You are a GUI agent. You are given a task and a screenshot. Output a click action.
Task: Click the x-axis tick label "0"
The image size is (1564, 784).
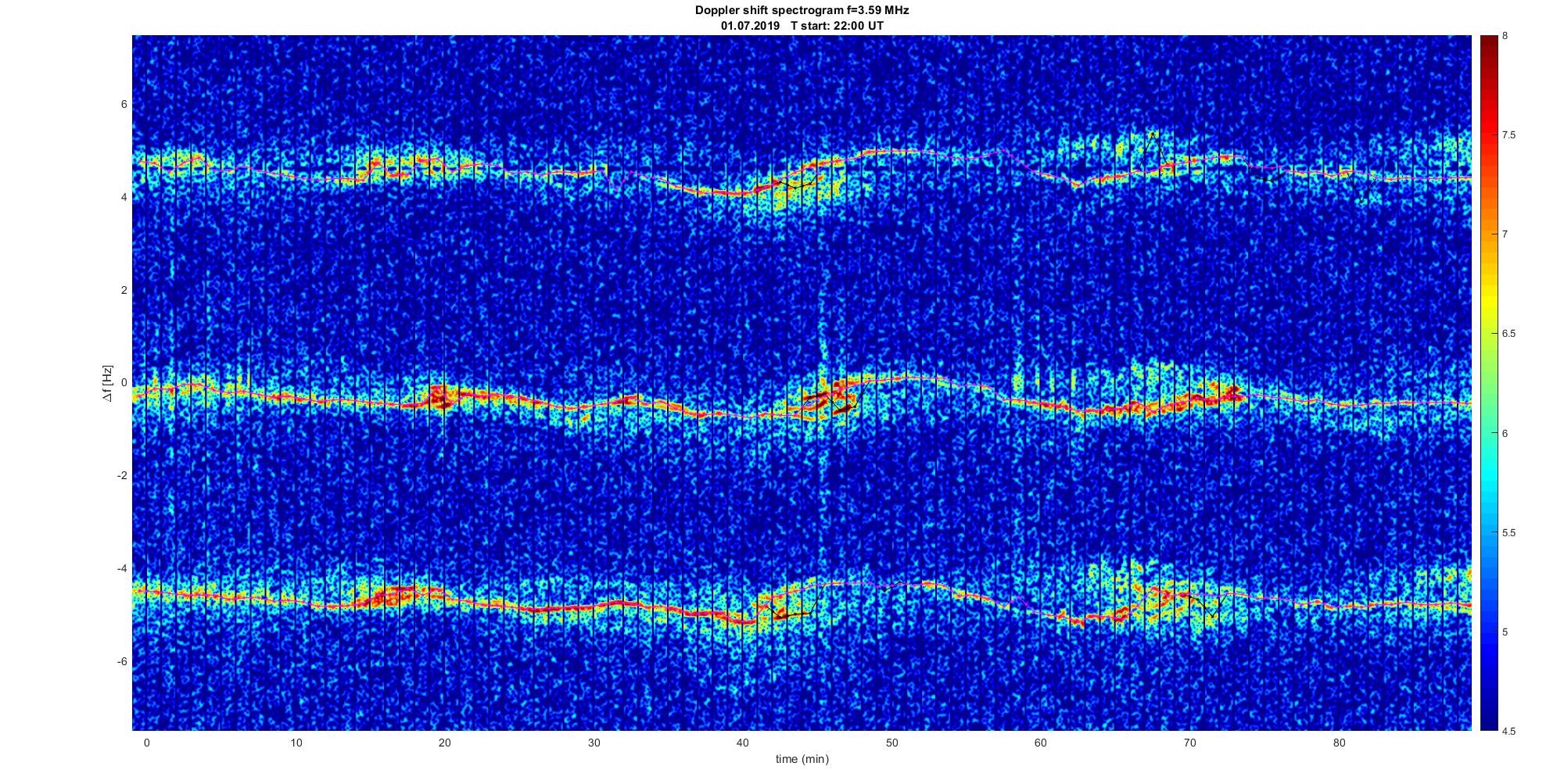coord(146,743)
